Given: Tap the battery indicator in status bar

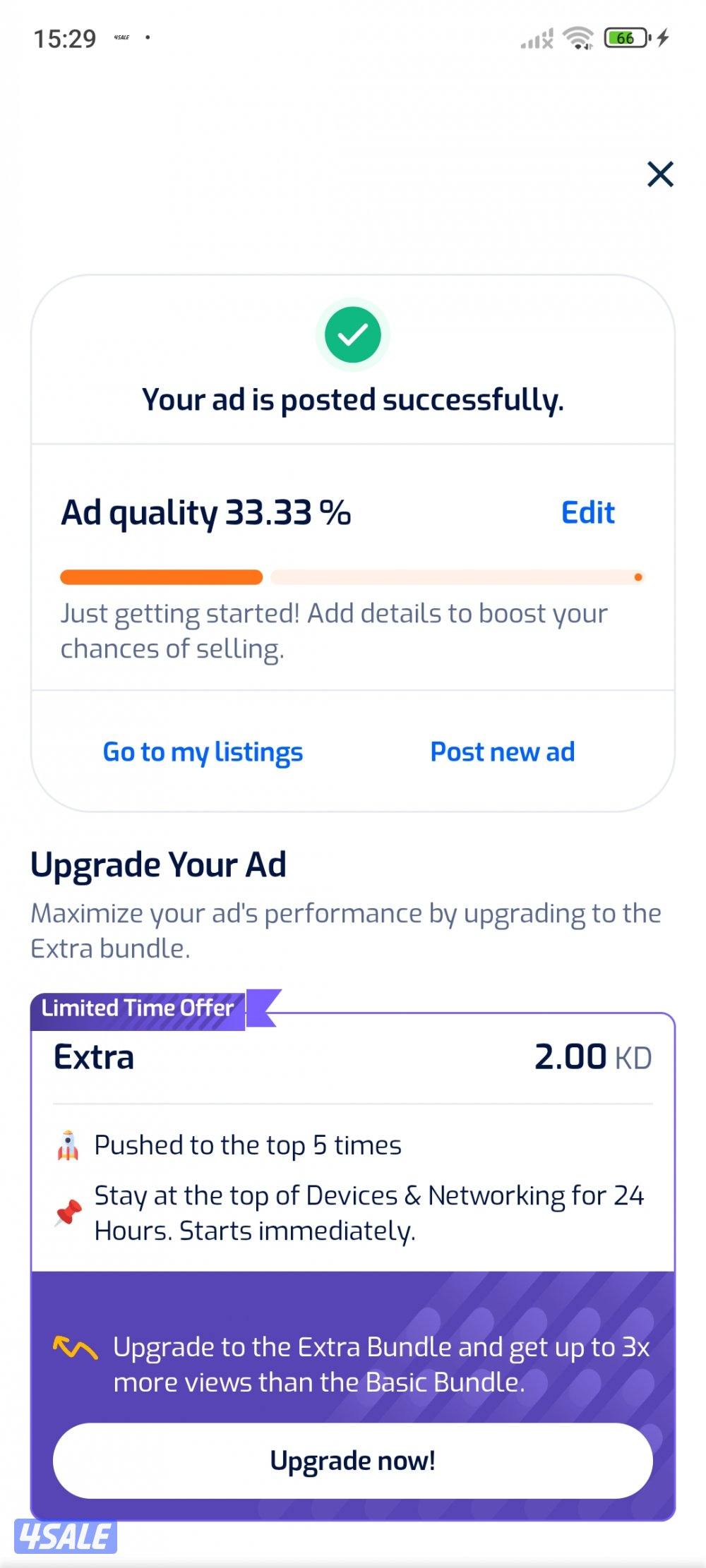Looking at the screenshot, I should (x=627, y=38).
